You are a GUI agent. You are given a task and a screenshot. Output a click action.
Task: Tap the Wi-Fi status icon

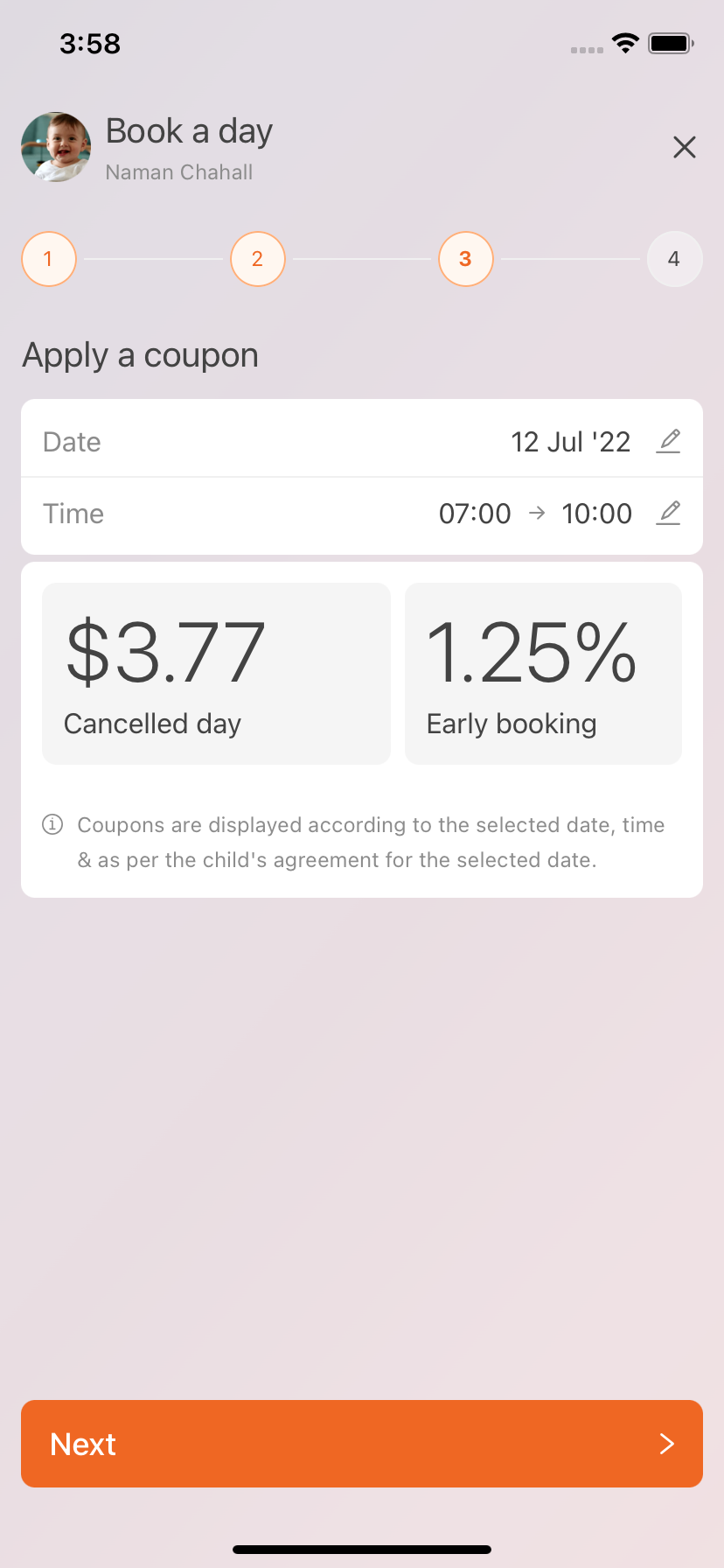tap(626, 43)
